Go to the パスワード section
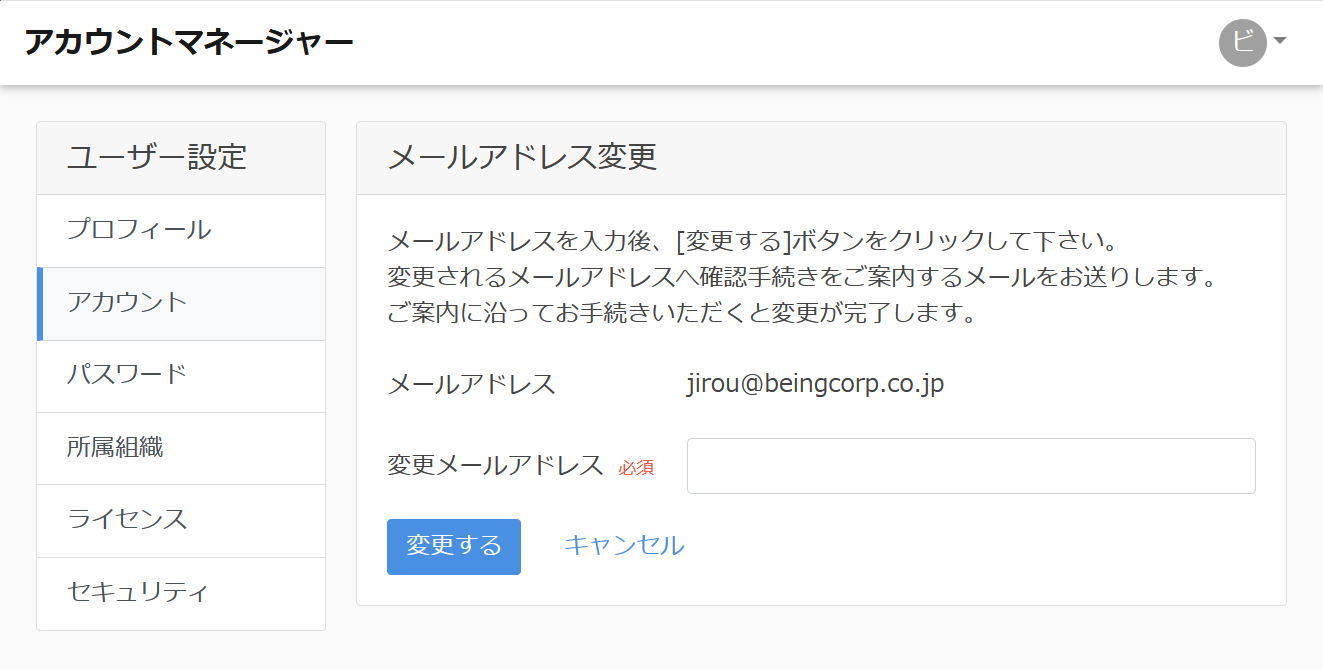This screenshot has height=669, width=1323. click(127, 375)
